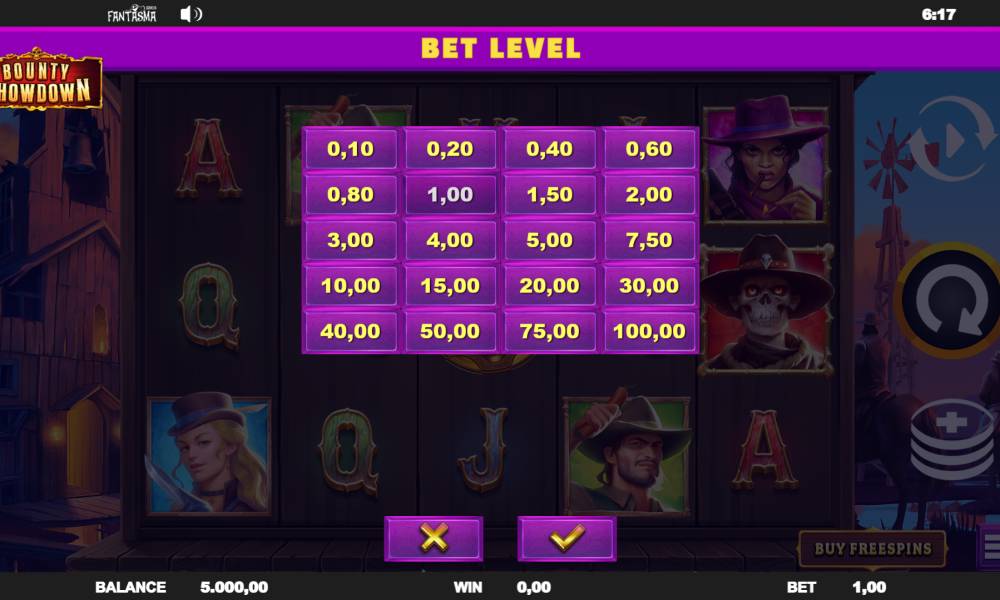Confirm the bet level with checkmark button
The height and width of the screenshot is (600, 1000).
pos(566,538)
